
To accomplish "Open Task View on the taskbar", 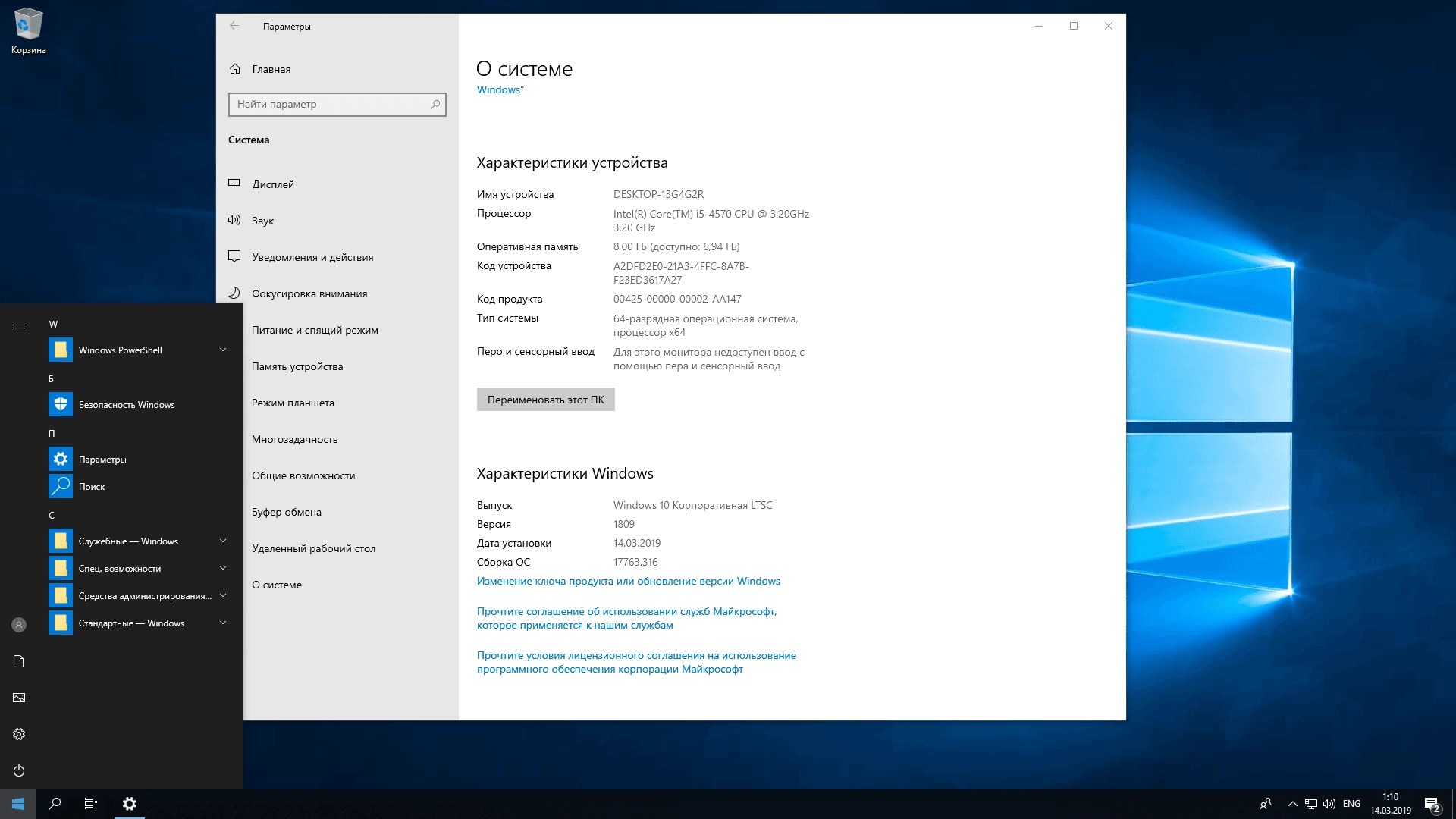I will pyautogui.click(x=91, y=804).
